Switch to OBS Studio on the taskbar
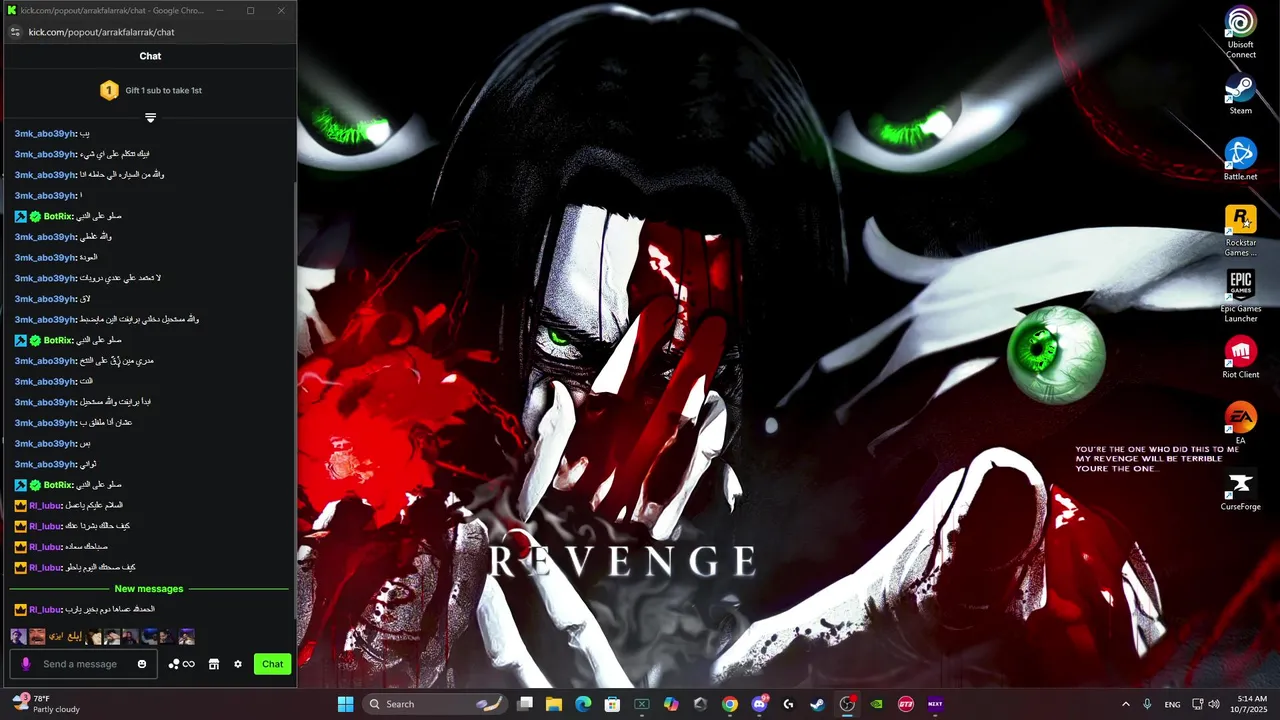This screenshot has width=1280, height=720. 847,704
